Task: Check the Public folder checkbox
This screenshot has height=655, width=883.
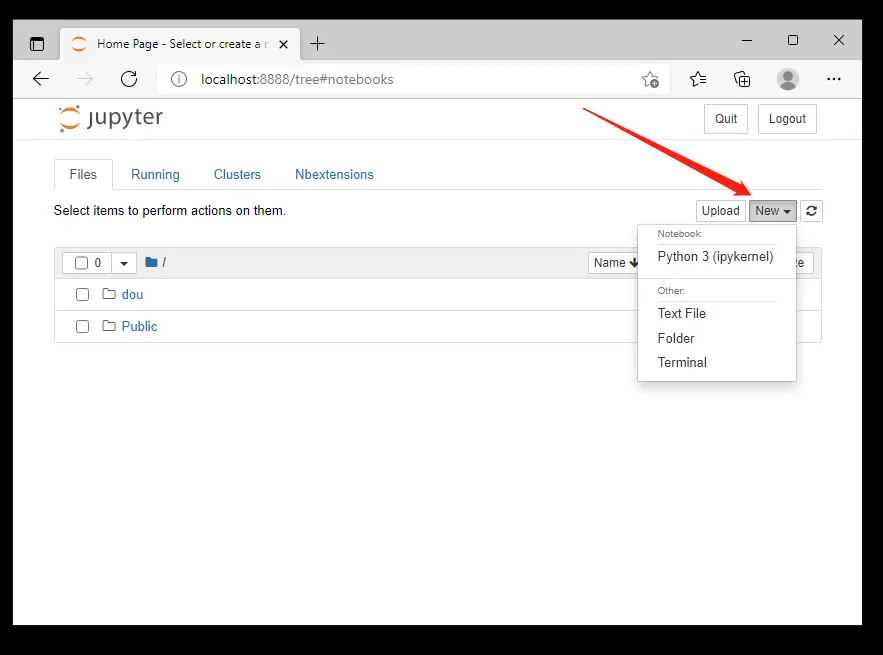Action: 83,327
